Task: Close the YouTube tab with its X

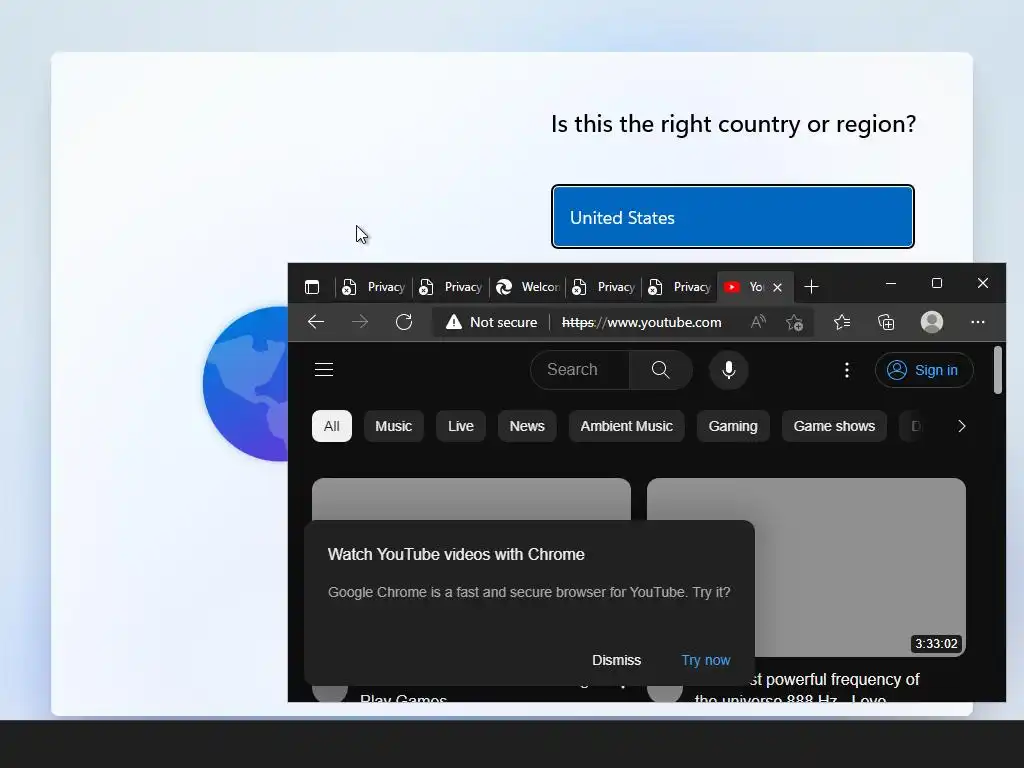Action: (x=777, y=287)
